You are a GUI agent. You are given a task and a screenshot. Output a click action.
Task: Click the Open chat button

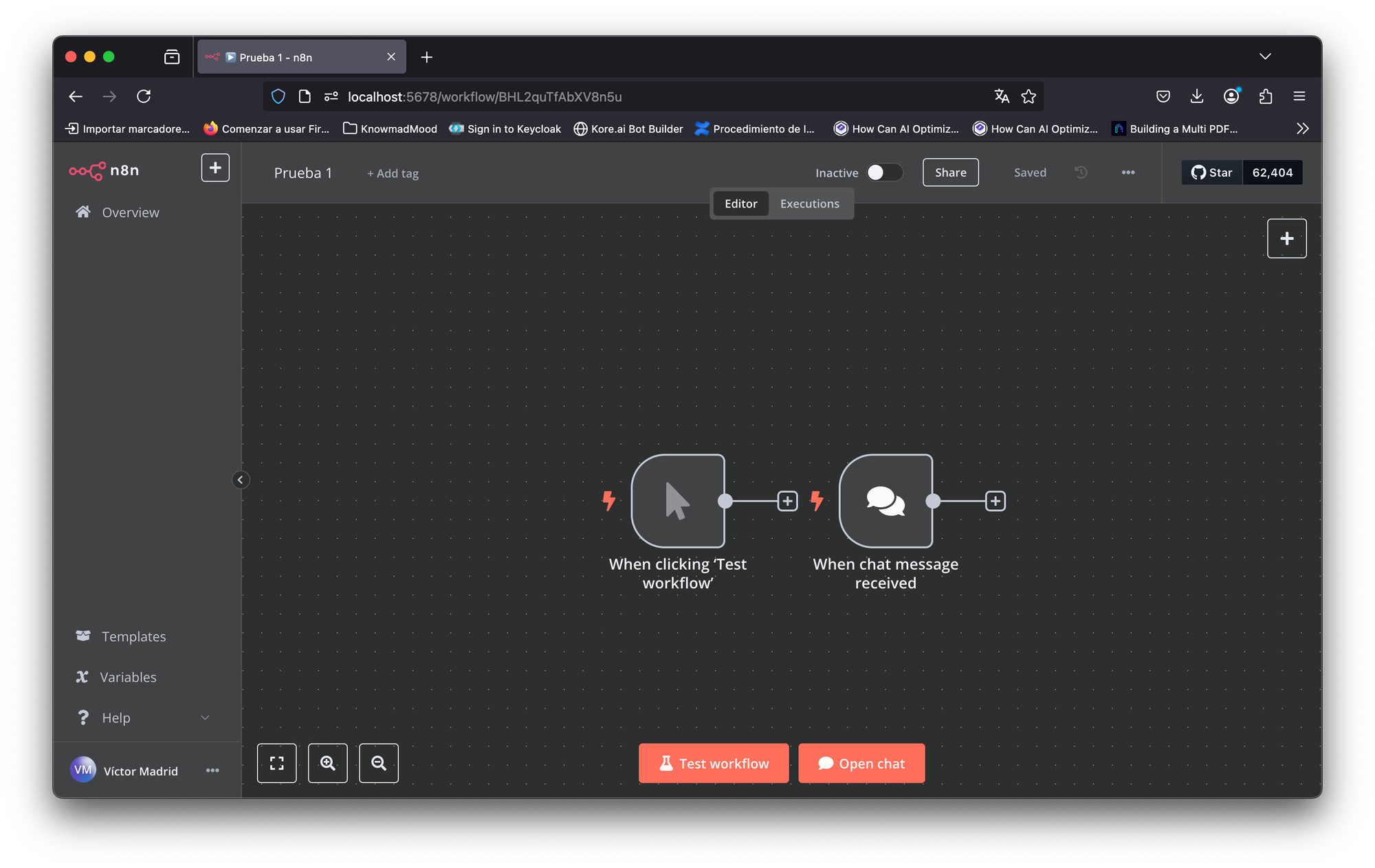pos(861,763)
